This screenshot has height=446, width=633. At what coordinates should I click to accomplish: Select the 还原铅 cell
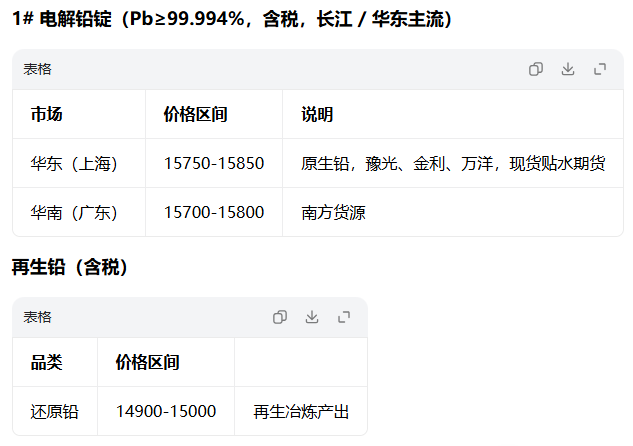pos(54,412)
